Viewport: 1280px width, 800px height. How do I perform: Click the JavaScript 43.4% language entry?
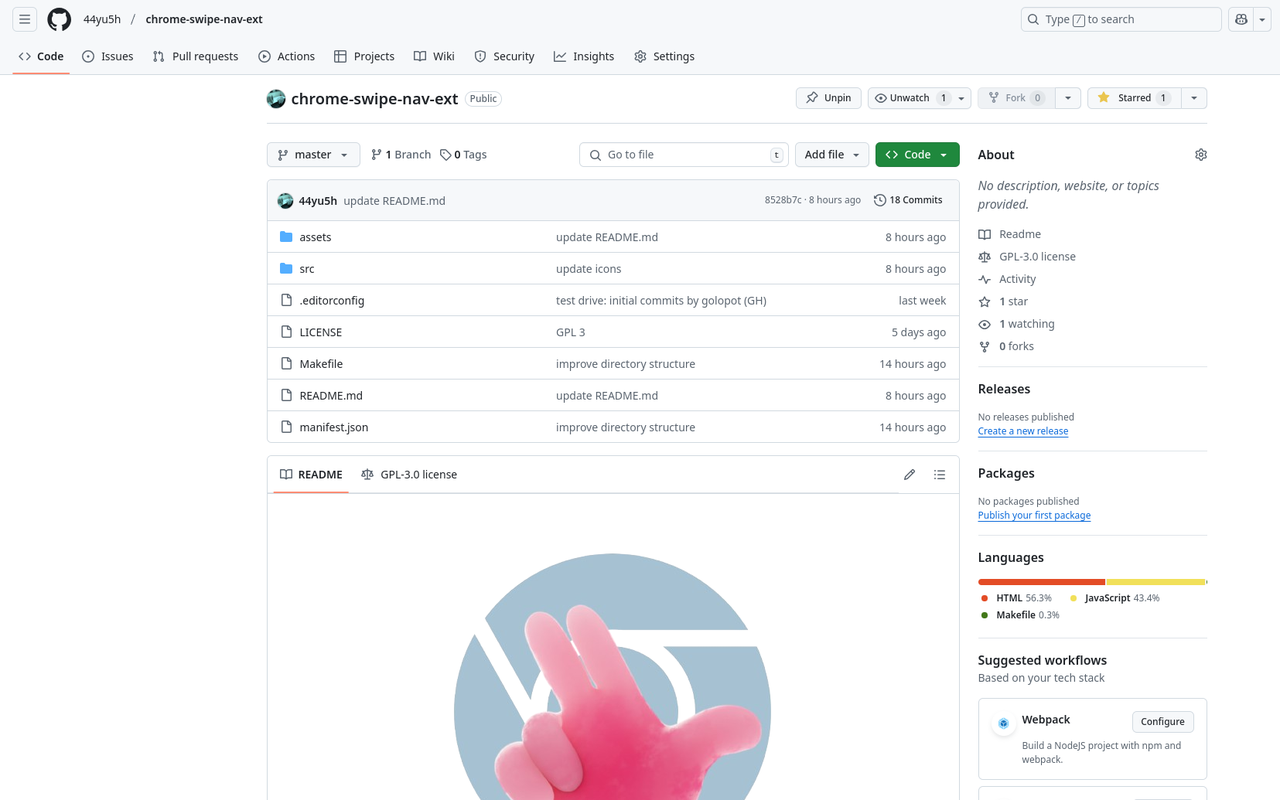click(x=1114, y=598)
